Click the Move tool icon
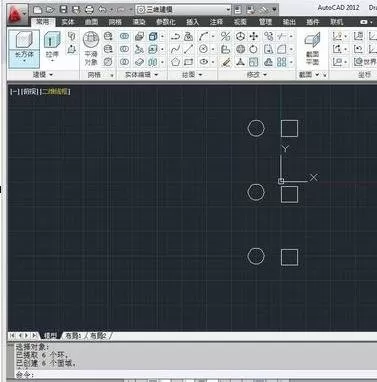 (x=254, y=36)
